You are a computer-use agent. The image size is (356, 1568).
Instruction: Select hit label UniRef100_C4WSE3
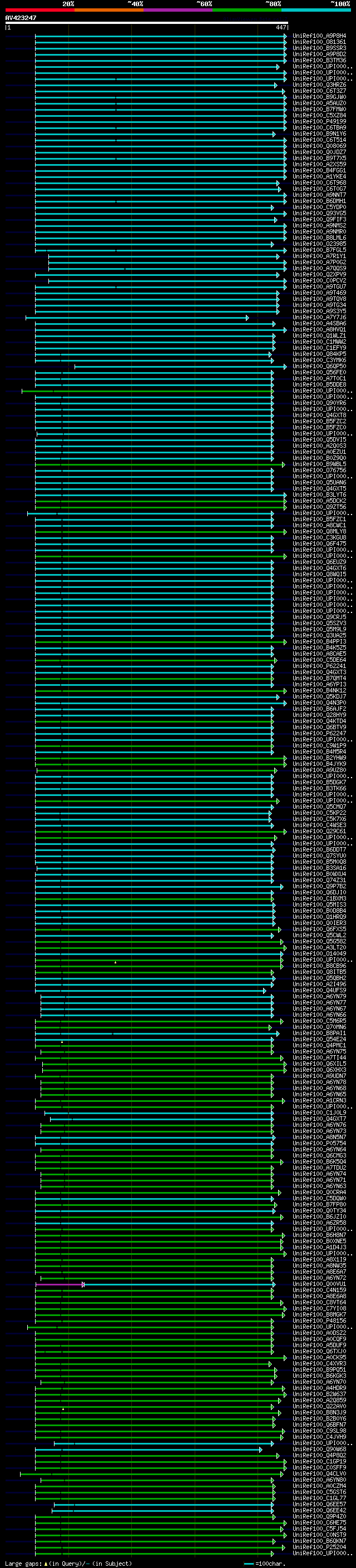(319, 825)
